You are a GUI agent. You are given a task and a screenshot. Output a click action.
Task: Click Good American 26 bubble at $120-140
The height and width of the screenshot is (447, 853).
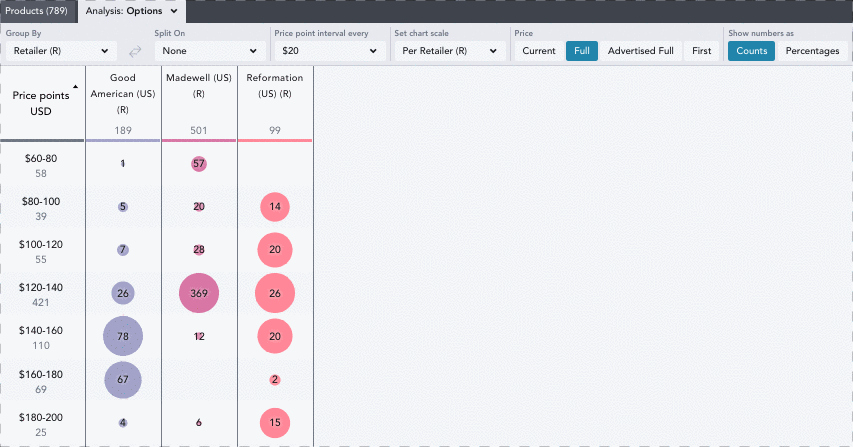[x=123, y=293]
